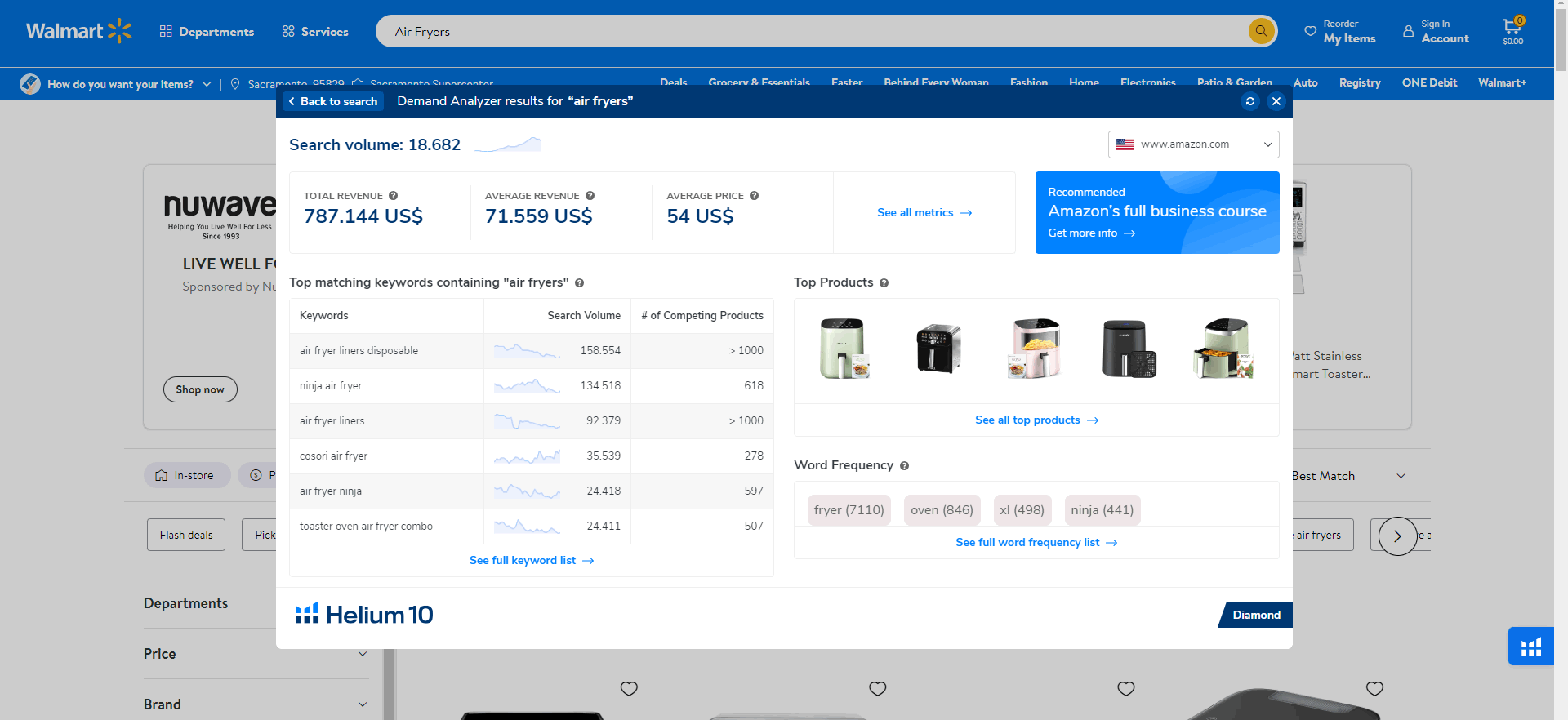This screenshot has width=1568, height=720.
Task: Open third top product pink air fryer thumbnail
Action: [1035, 349]
